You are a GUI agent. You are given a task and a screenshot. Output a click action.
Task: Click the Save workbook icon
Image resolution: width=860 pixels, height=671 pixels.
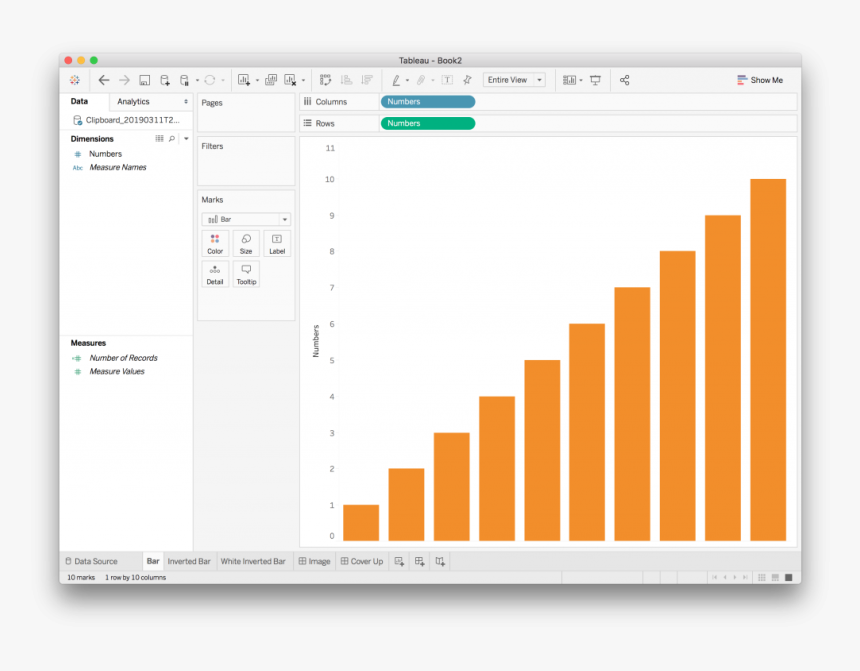(145, 80)
